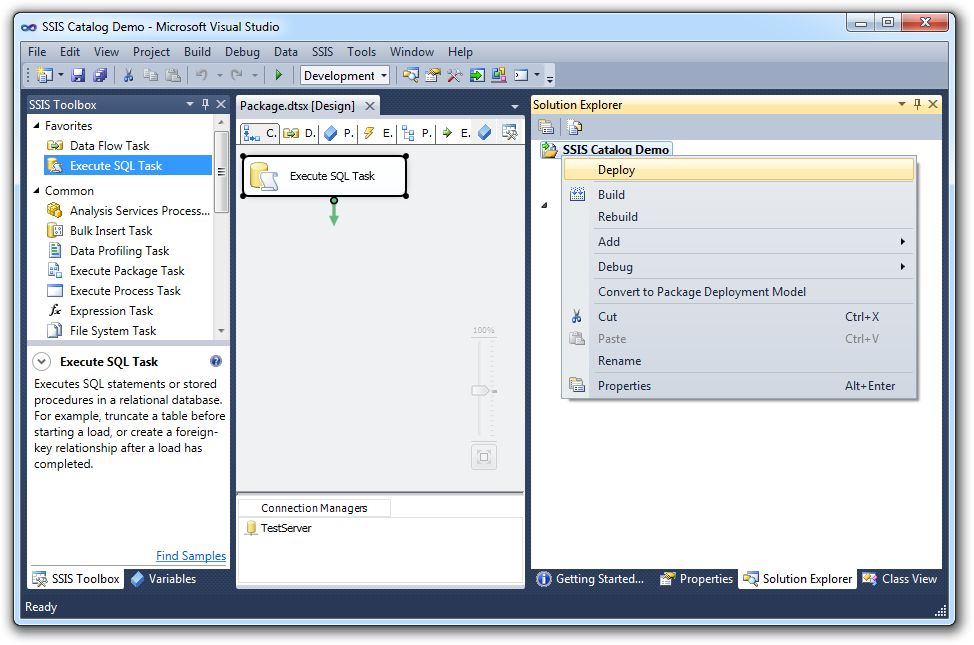Click the SSIS Toolbox scroll down arrow

(221, 331)
